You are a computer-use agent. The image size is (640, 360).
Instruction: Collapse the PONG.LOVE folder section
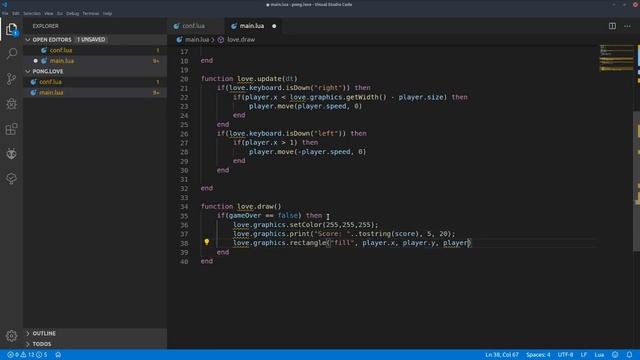click(95, 71)
